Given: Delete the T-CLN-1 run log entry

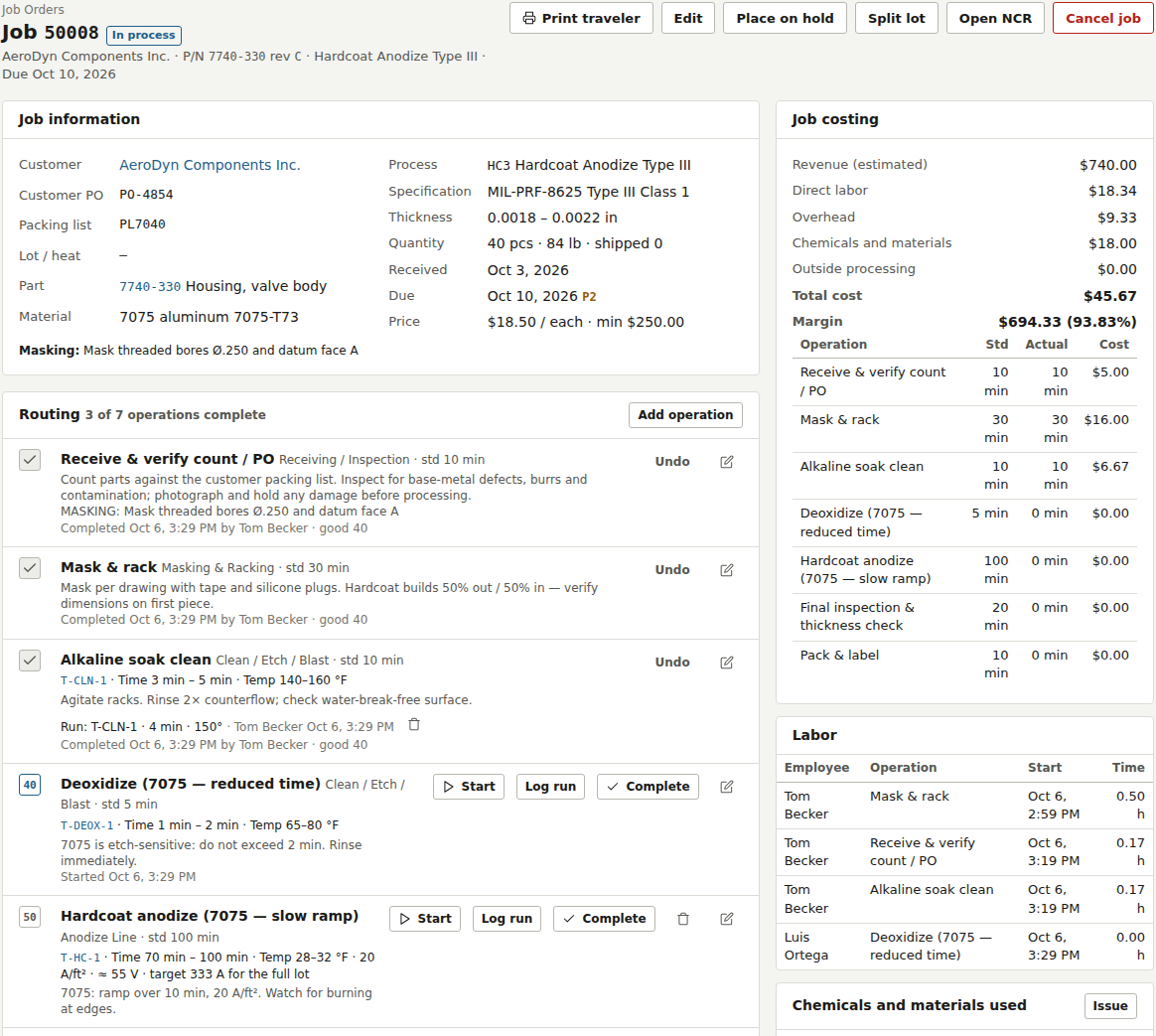Looking at the screenshot, I should tap(414, 725).
